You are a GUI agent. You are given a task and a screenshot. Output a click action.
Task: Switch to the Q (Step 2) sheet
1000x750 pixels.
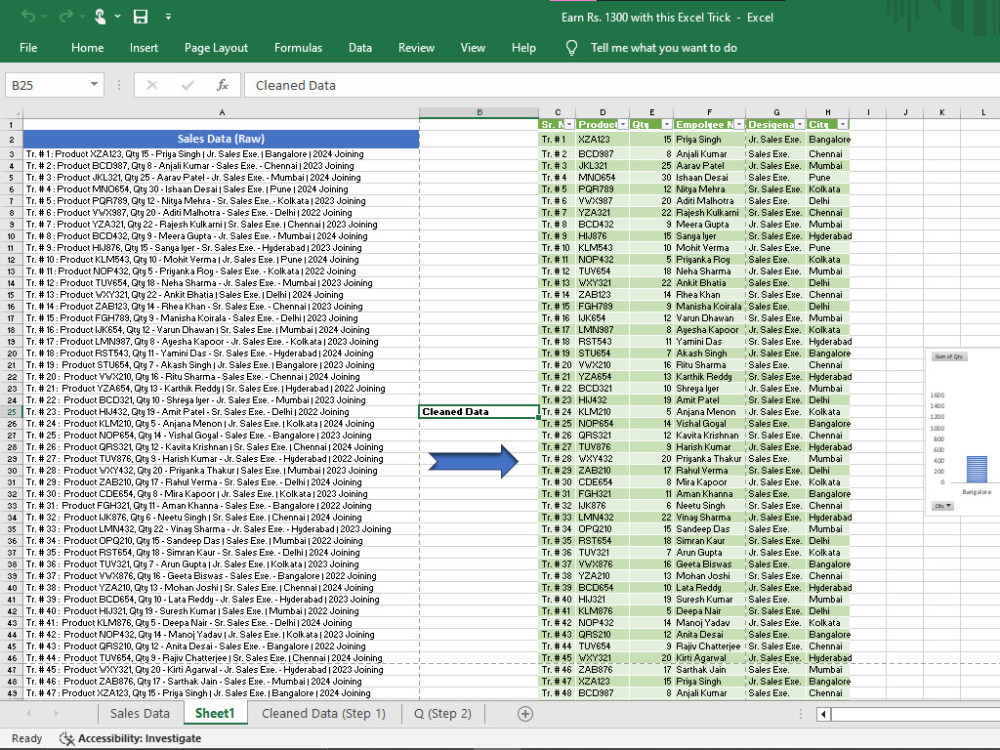(x=443, y=713)
